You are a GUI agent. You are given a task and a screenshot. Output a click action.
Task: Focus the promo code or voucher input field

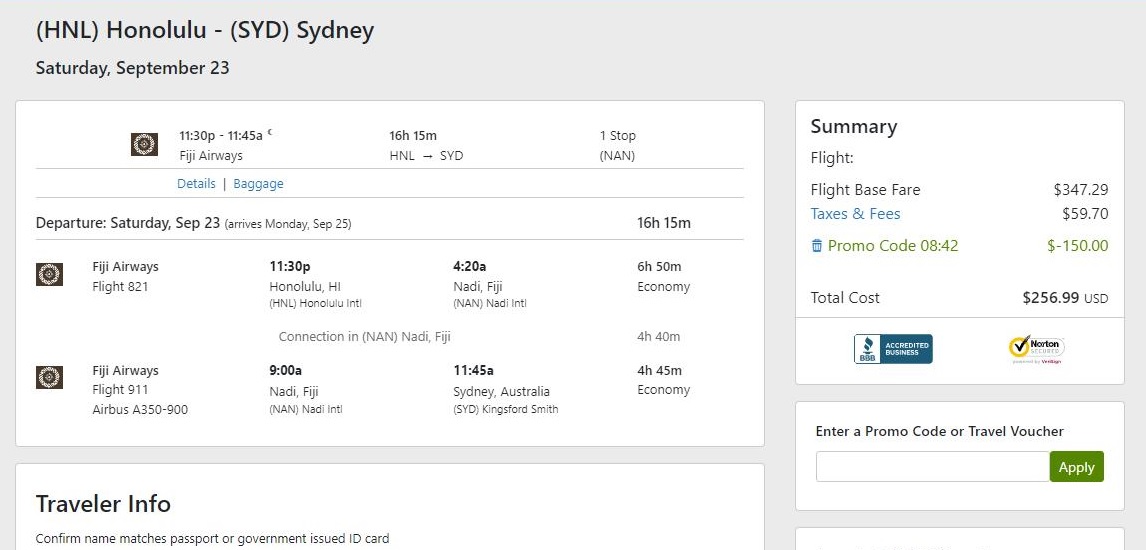click(933, 467)
